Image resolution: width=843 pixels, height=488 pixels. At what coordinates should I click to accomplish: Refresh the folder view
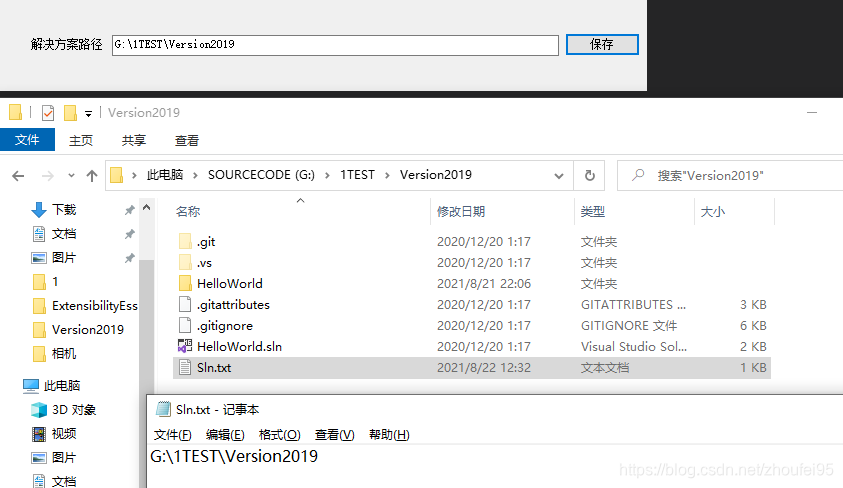[x=590, y=176]
